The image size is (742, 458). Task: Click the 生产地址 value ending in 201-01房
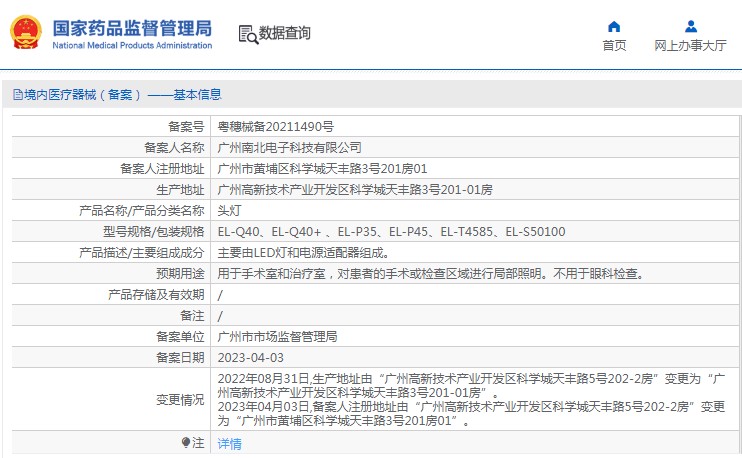(x=355, y=190)
